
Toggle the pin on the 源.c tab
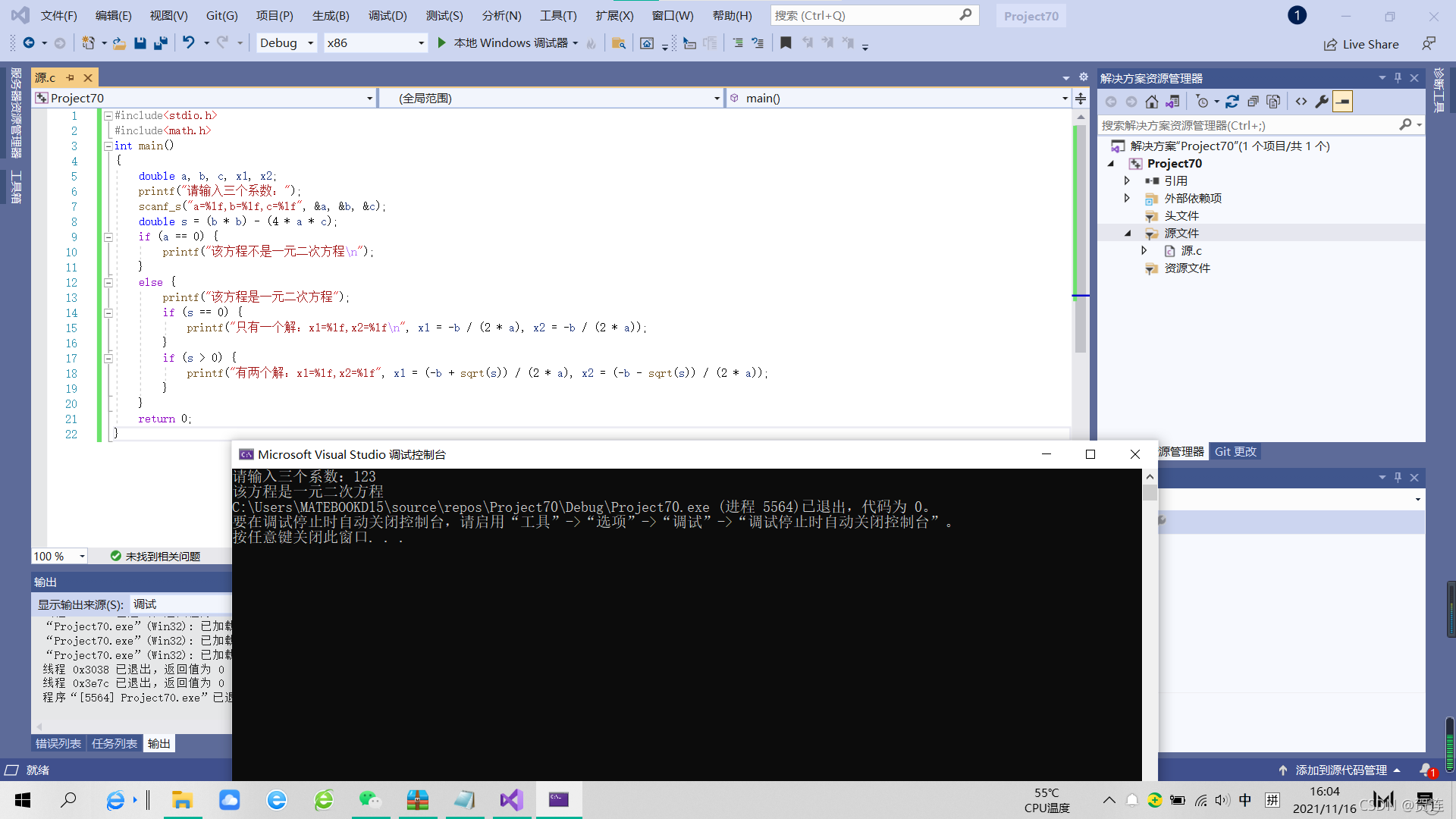tap(71, 77)
